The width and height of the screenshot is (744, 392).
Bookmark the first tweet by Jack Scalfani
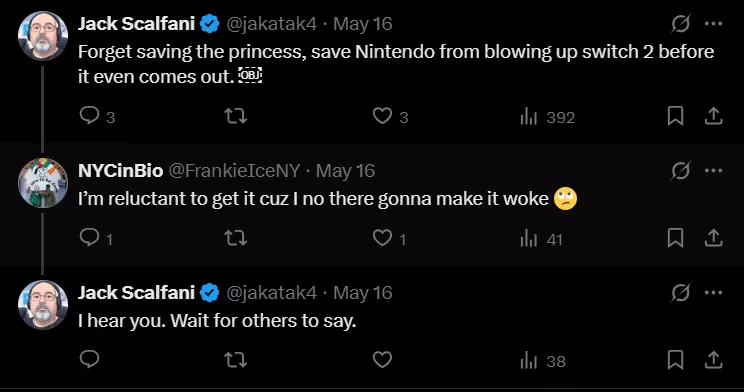675,116
